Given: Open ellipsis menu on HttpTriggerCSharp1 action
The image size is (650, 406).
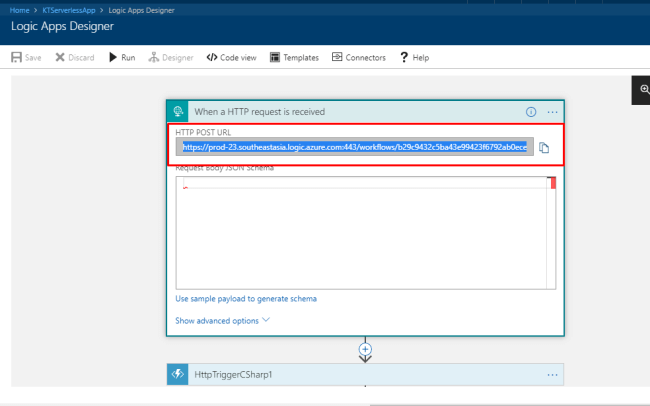Looking at the screenshot, I should point(552,374).
